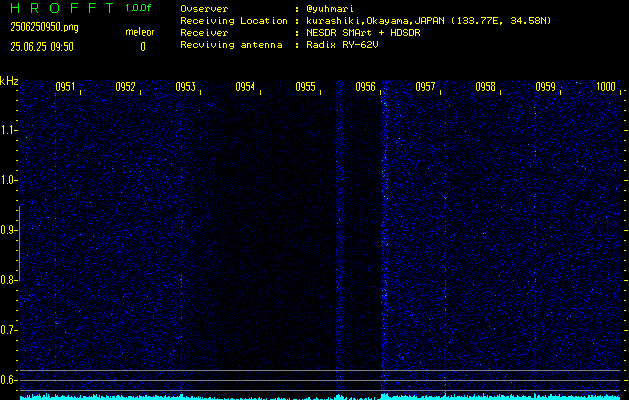Click time marker 1000
The image size is (629, 400).
(606, 87)
